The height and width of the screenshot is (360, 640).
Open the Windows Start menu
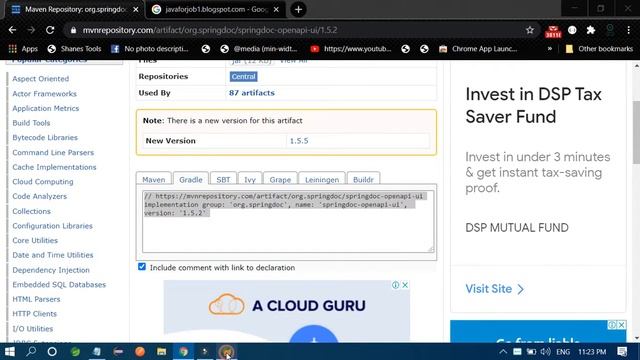[10, 351]
